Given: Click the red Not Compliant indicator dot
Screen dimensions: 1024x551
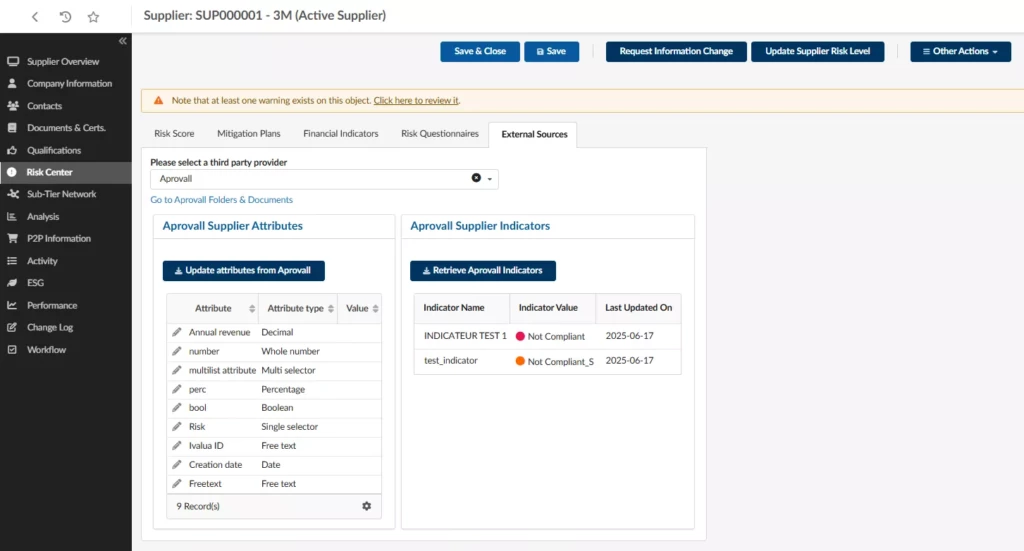Looking at the screenshot, I should 520,336.
